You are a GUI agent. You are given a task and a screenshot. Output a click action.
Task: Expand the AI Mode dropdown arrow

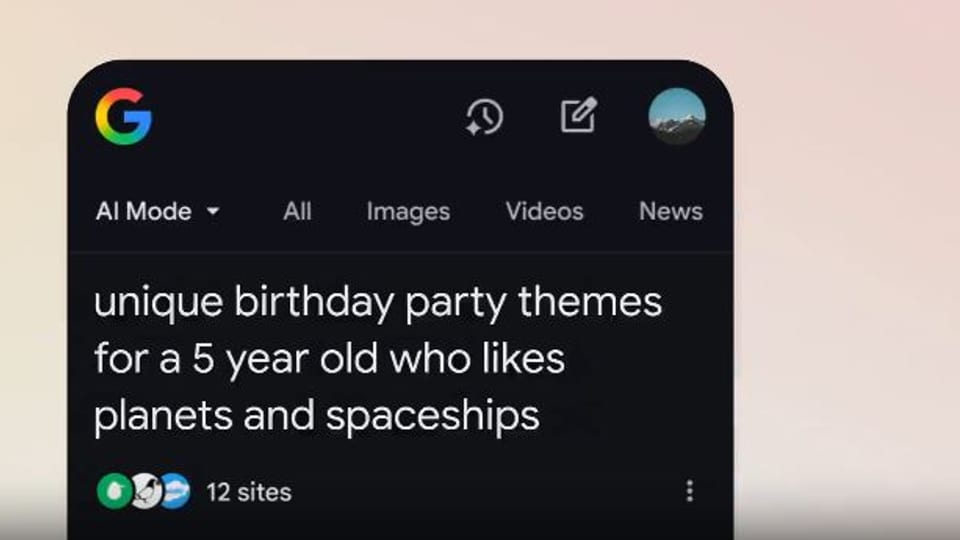click(212, 211)
